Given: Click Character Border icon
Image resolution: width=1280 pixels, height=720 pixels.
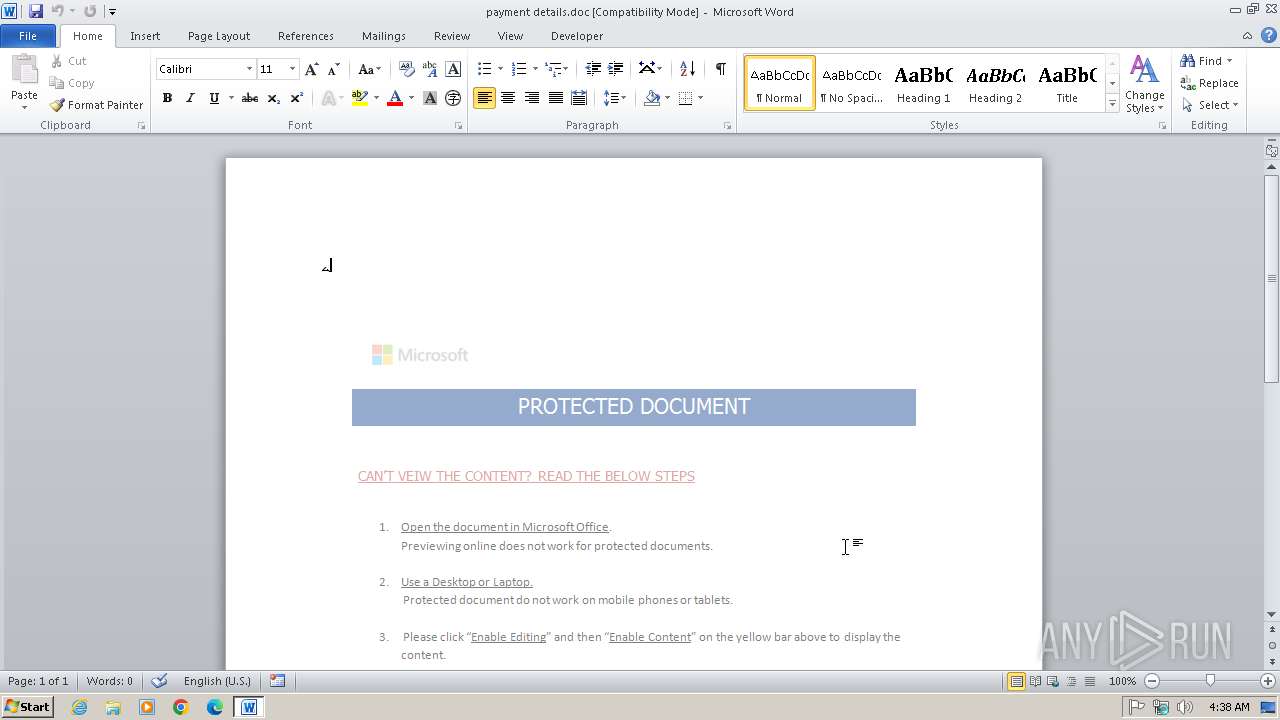Looking at the screenshot, I should 453,69.
